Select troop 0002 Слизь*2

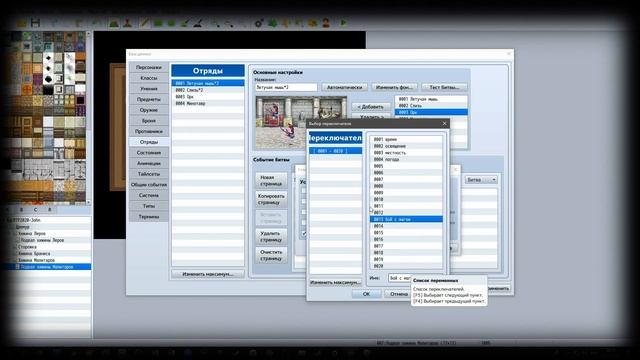[208, 90]
